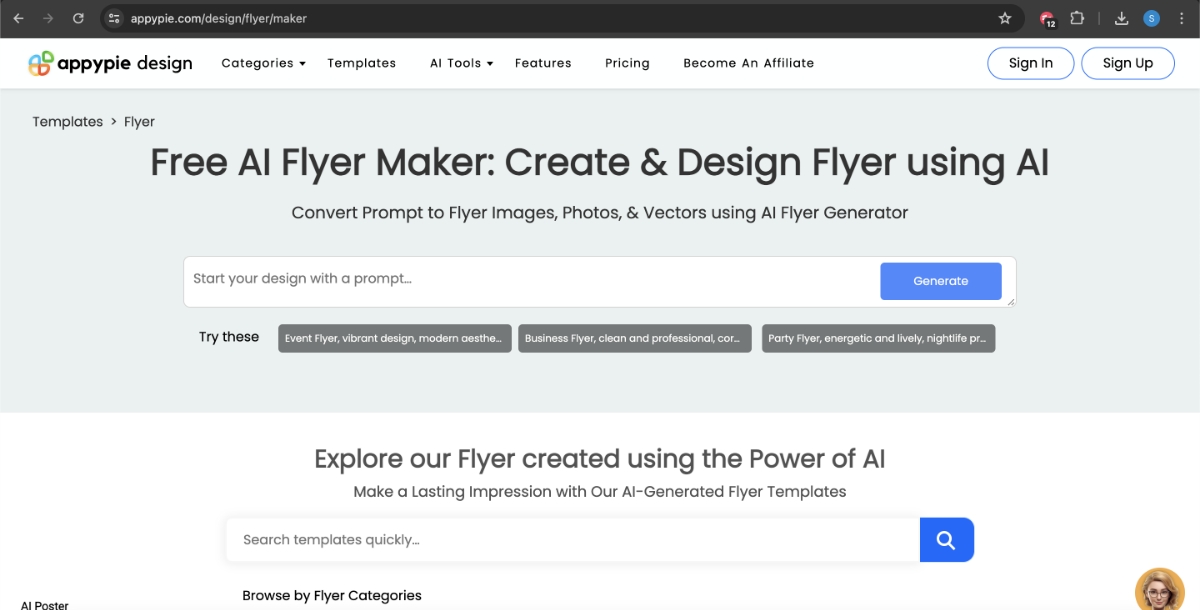Image resolution: width=1200 pixels, height=610 pixels.
Task: Open the Categories dropdown
Action: pyautogui.click(x=262, y=63)
